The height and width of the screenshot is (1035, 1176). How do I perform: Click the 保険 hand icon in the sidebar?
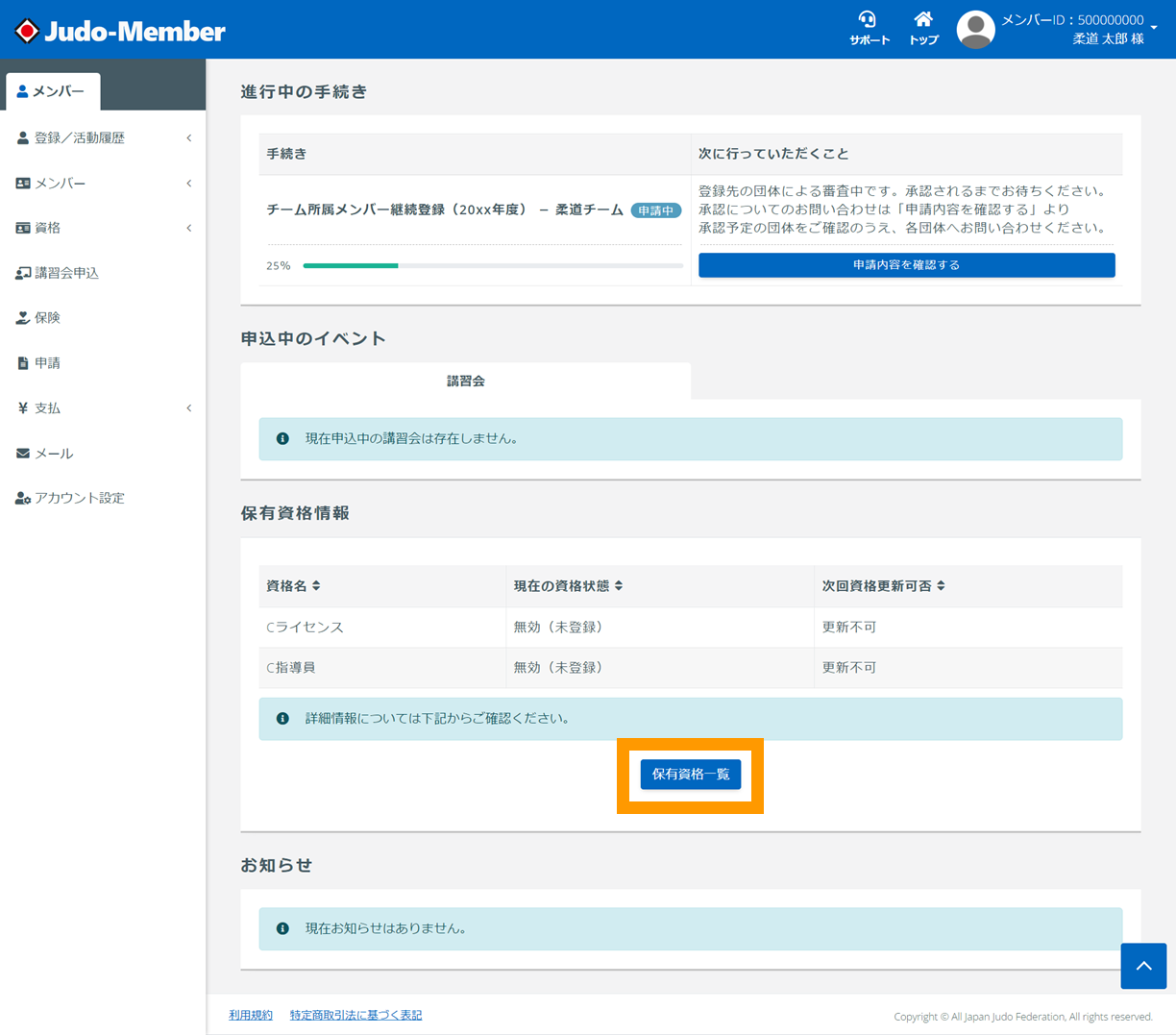click(x=23, y=318)
